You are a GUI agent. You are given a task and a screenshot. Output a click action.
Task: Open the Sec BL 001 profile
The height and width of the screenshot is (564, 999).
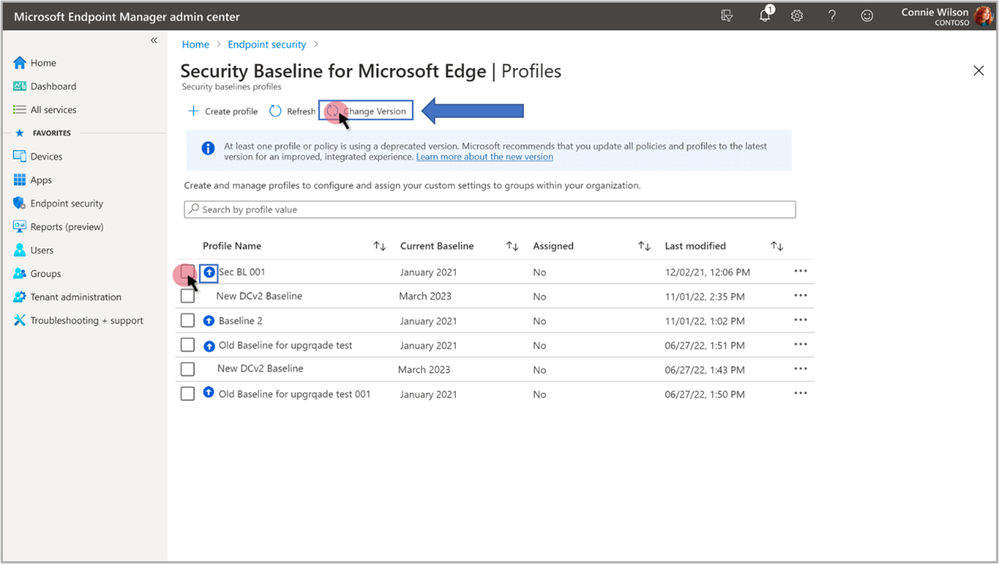pyautogui.click(x=242, y=272)
